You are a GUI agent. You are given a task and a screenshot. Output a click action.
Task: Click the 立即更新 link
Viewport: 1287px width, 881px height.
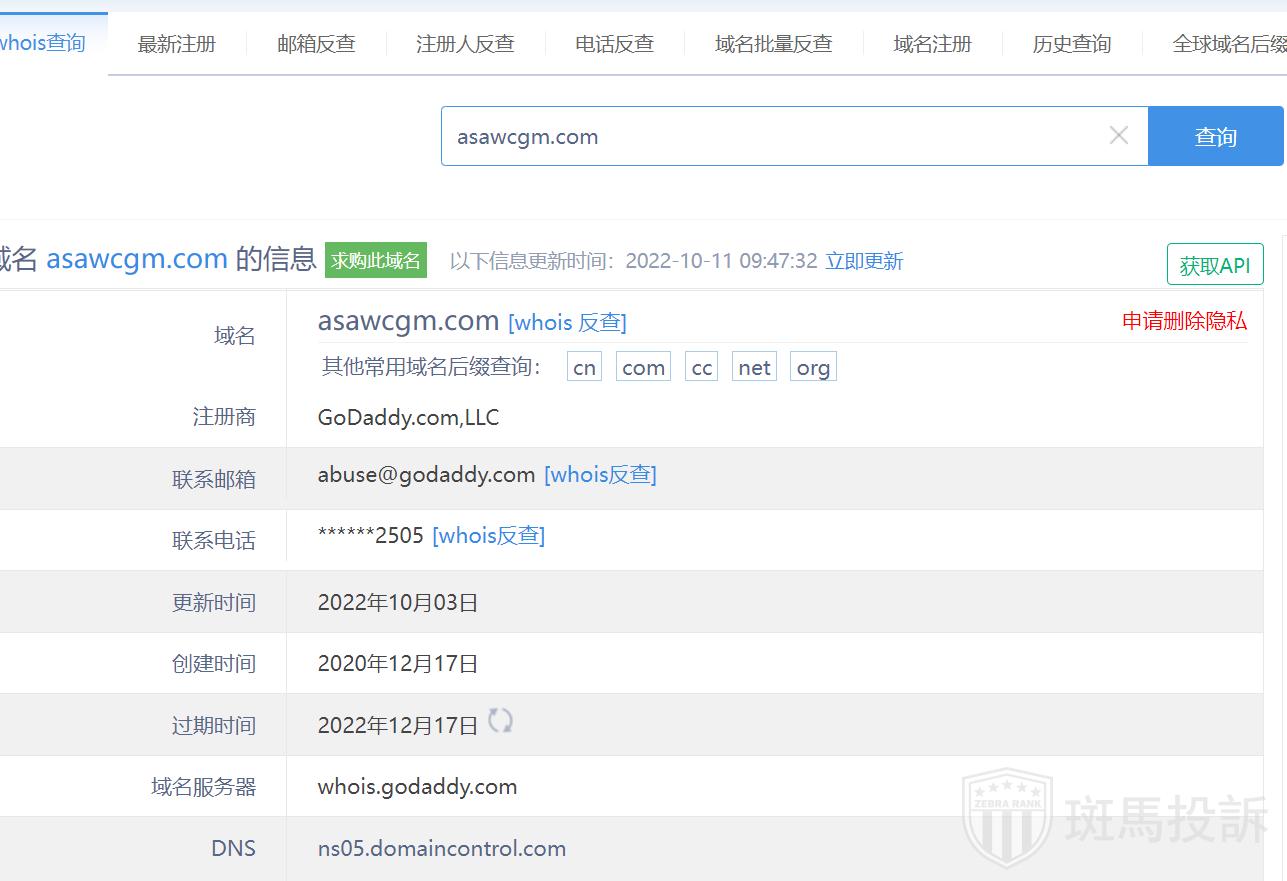(864, 261)
